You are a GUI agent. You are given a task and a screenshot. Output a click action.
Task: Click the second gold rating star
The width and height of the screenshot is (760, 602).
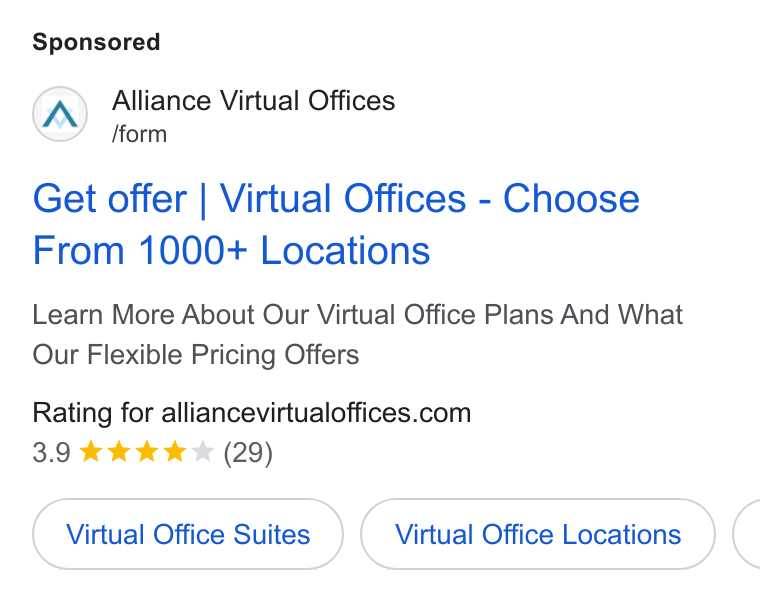119,452
